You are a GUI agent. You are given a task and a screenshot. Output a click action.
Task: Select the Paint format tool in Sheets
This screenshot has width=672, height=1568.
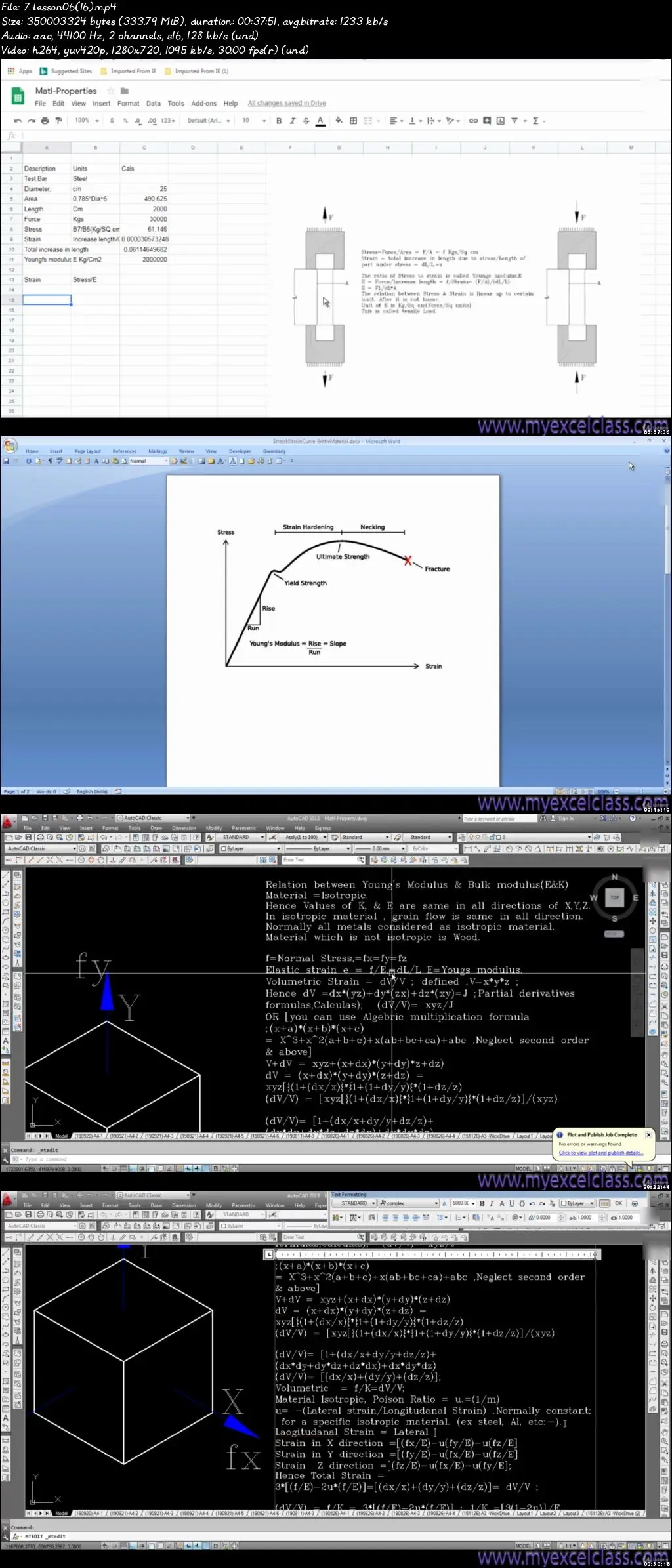(58, 121)
